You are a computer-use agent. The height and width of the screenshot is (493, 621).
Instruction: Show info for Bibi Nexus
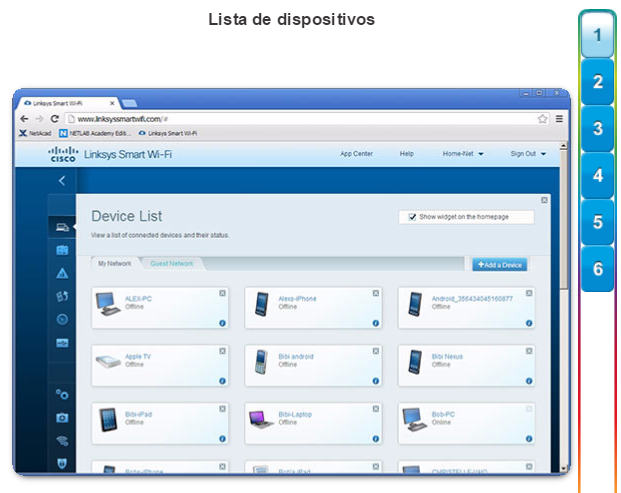[x=529, y=381]
